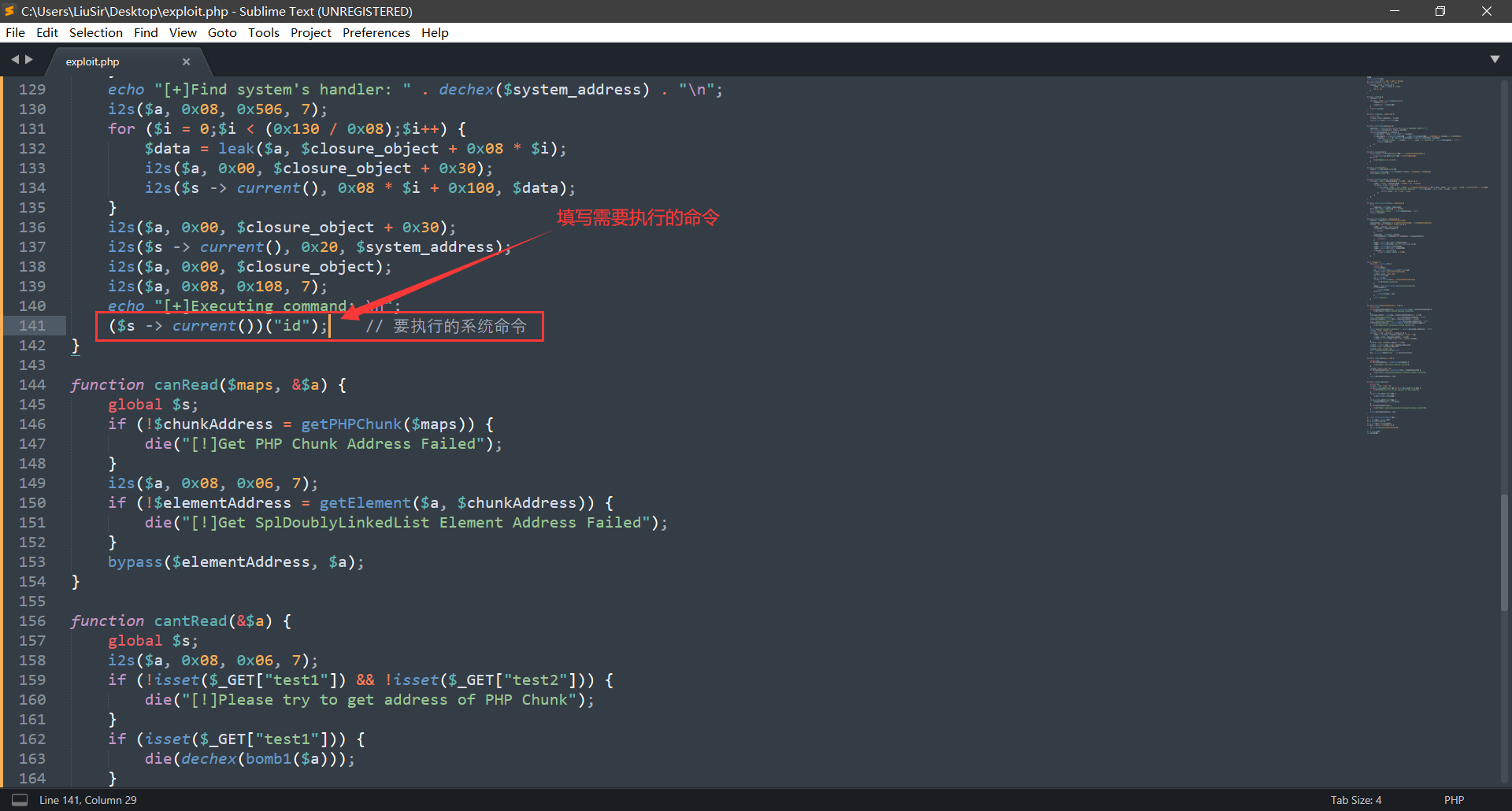Click the getPHPChunk call
The height and width of the screenshot is (811, 1512).
pos(351,424)
